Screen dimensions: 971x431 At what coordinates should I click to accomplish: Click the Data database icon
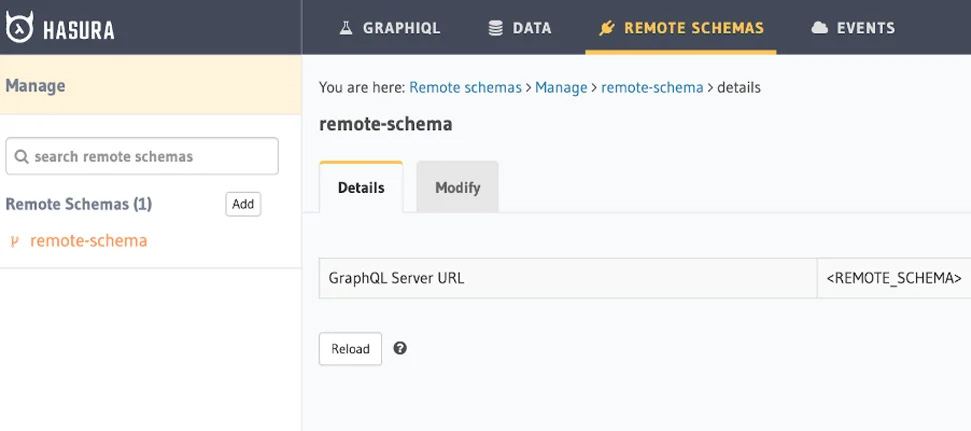pos(495,28)
